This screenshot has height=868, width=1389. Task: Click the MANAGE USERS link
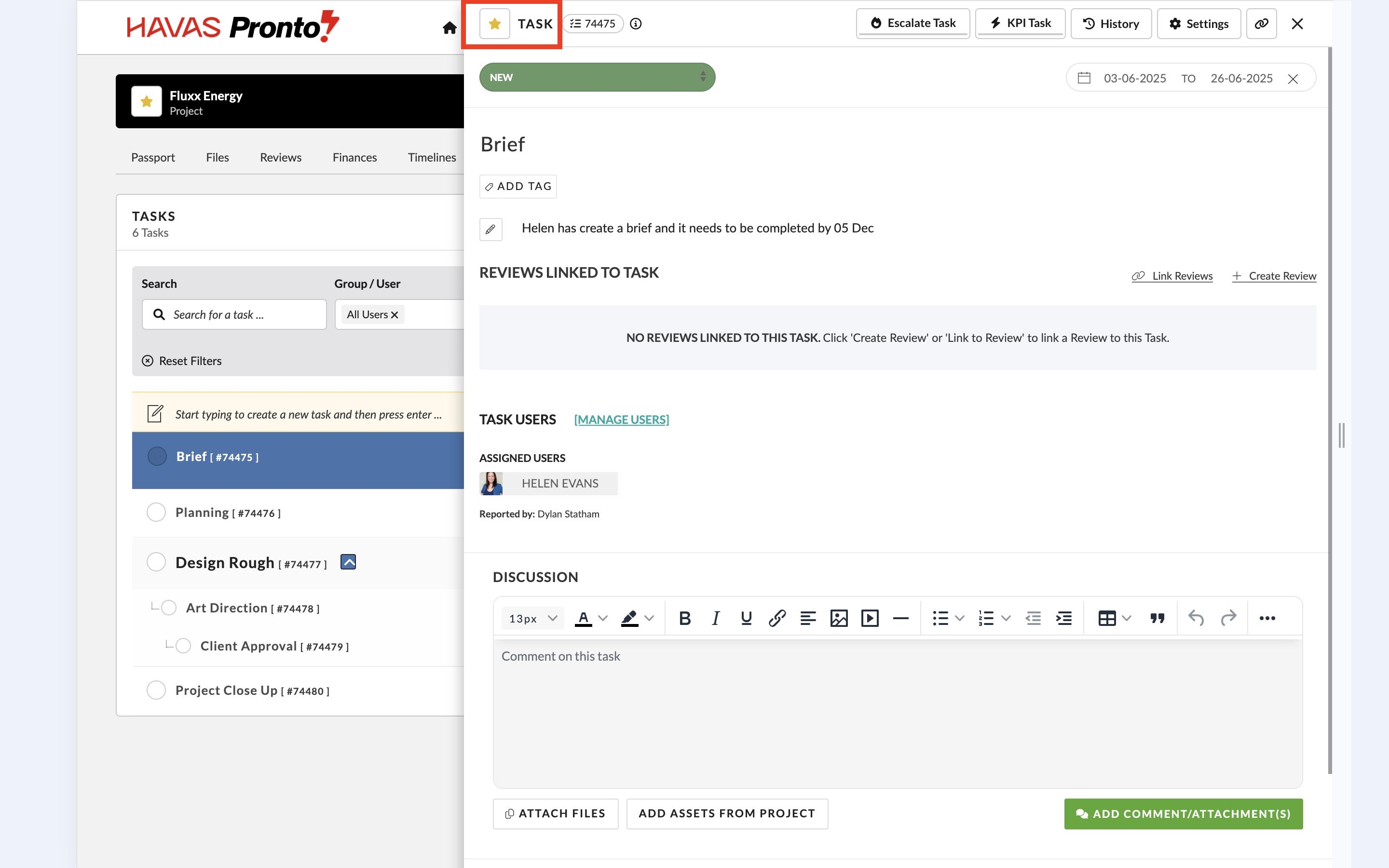(x=621, y=420)
